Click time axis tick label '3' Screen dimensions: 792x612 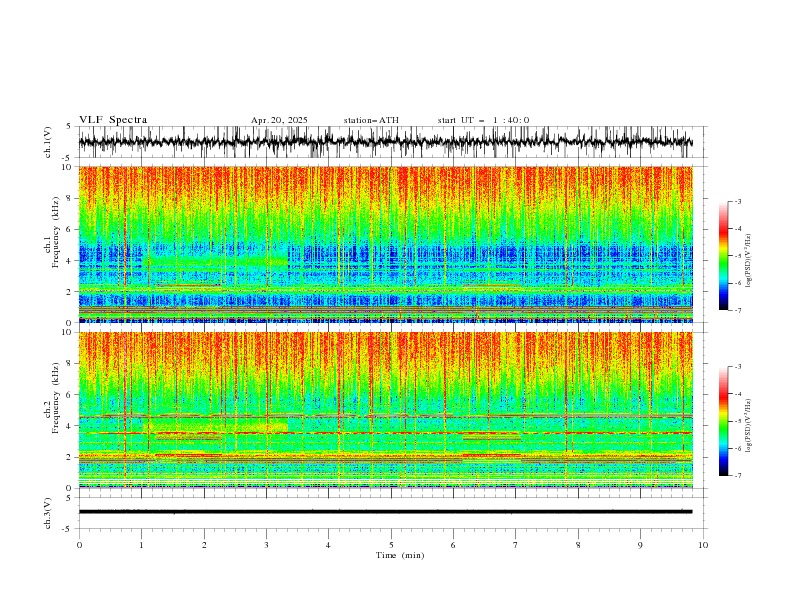click(x=266, y=545)
